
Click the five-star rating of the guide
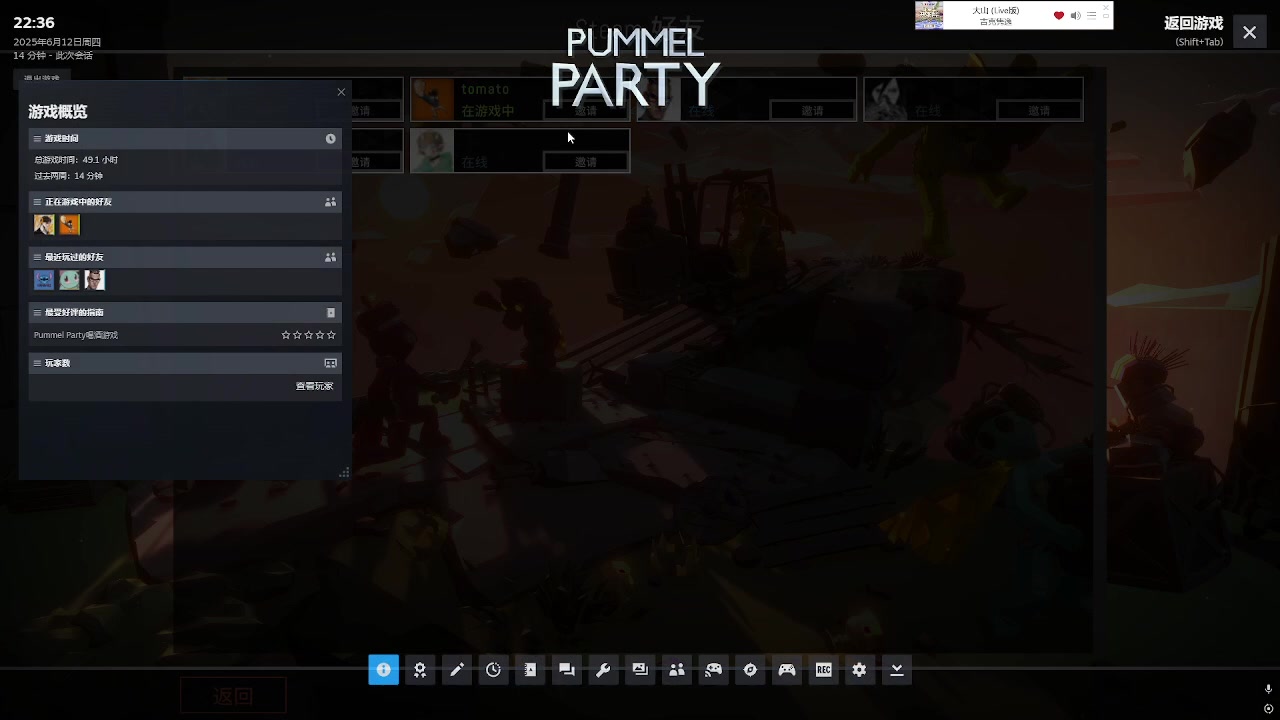pos(309,335)
